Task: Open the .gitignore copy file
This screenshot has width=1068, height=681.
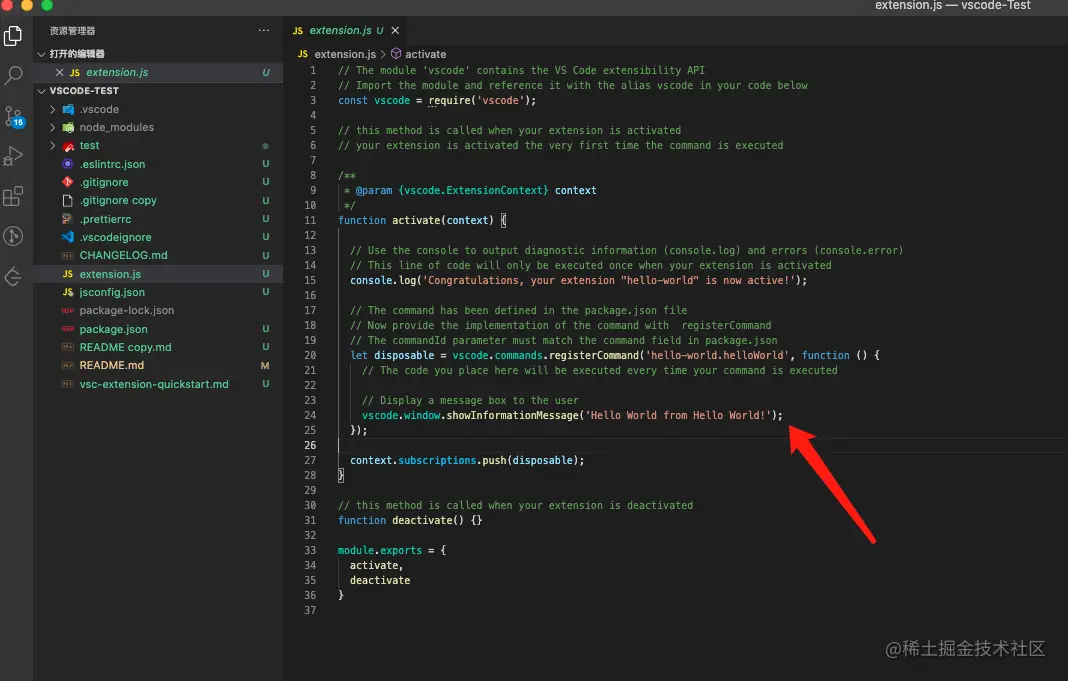Action: [158, 201]
